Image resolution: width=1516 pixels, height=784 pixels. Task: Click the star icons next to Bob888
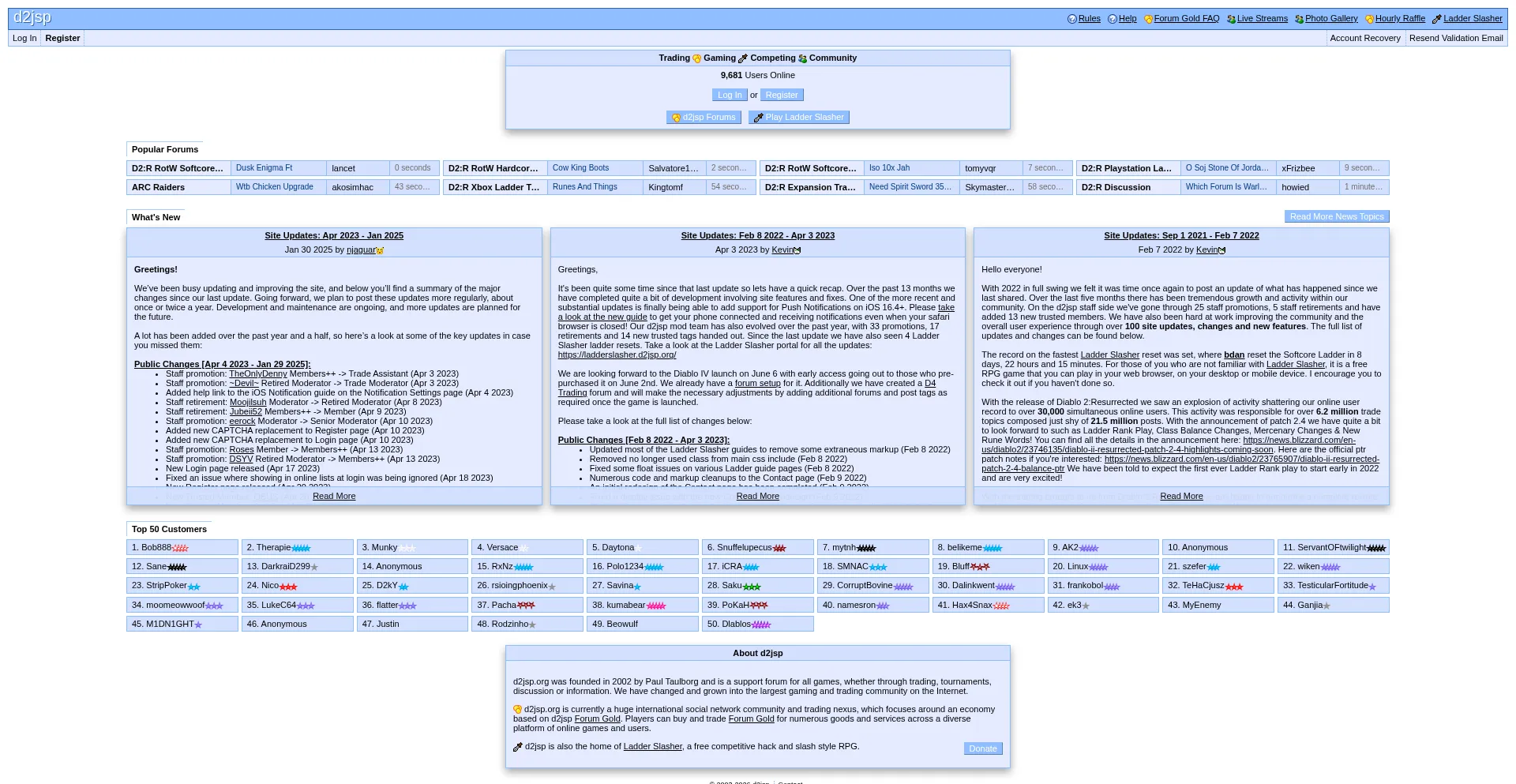[x=180, y=548]
